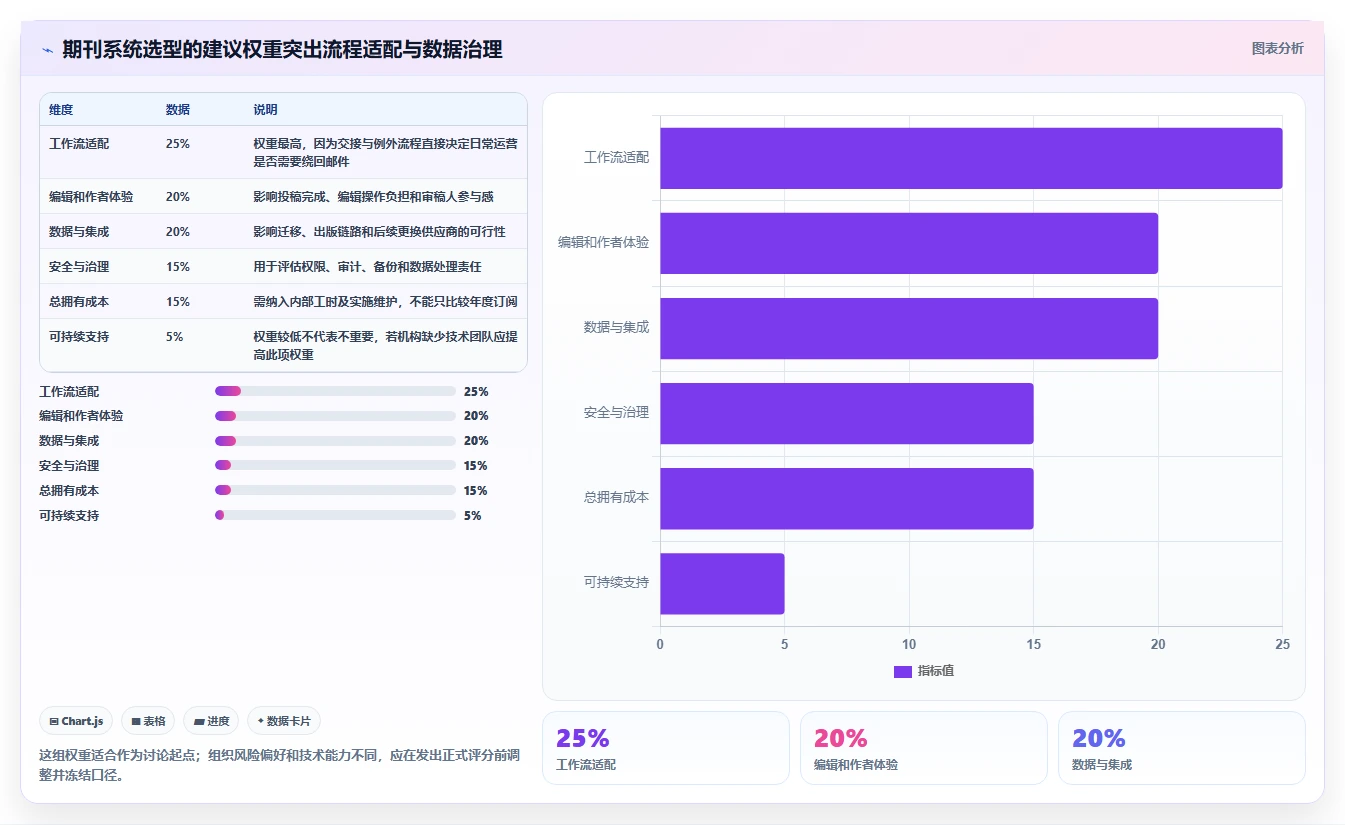Click description 影响投稿完成、编辑操作负担
1345x825 pixels.
click(374, 197)
